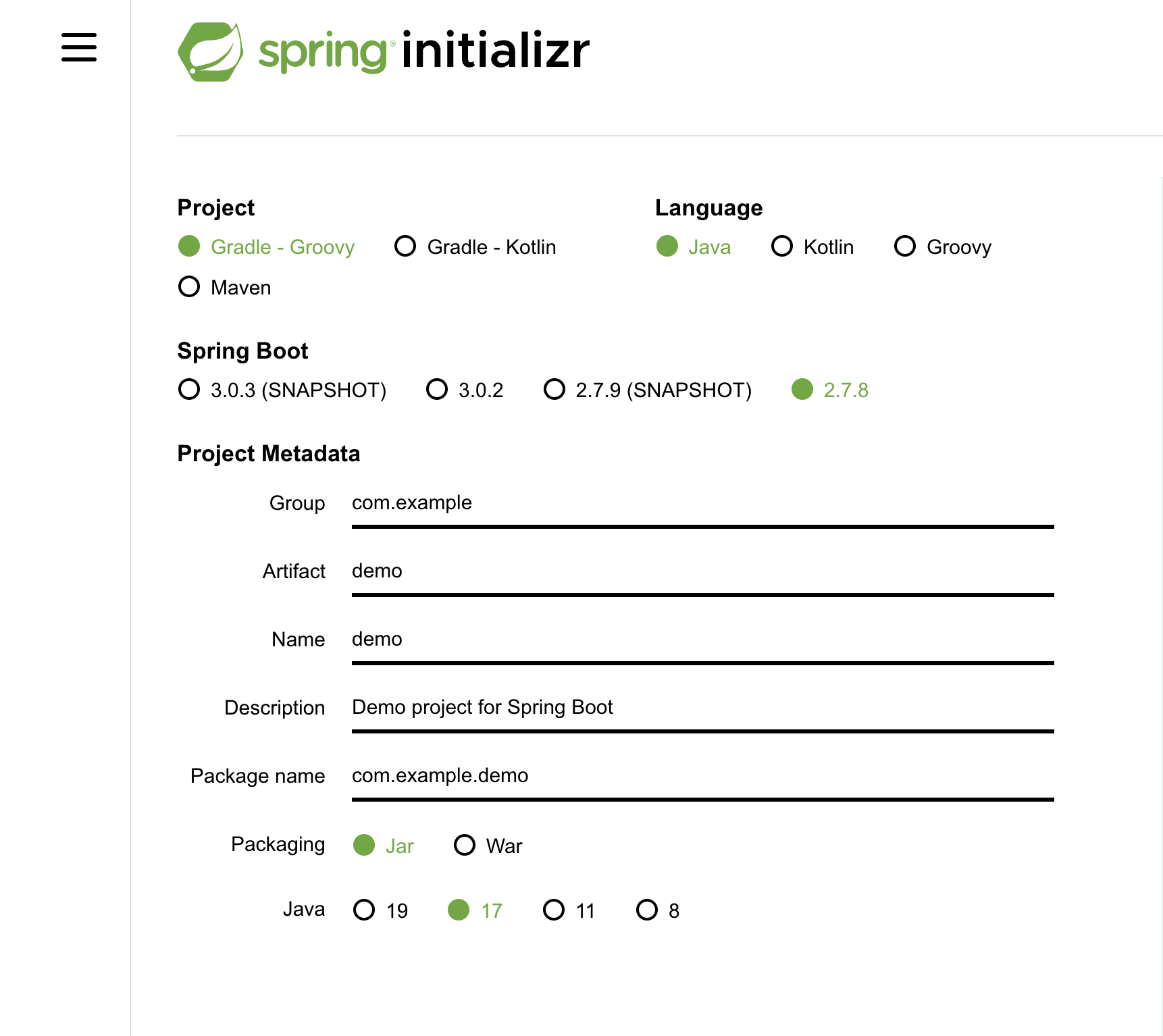Pick Groovy as the language
This screenshot has height=1036, width=1163.
[x=943, y=247]
